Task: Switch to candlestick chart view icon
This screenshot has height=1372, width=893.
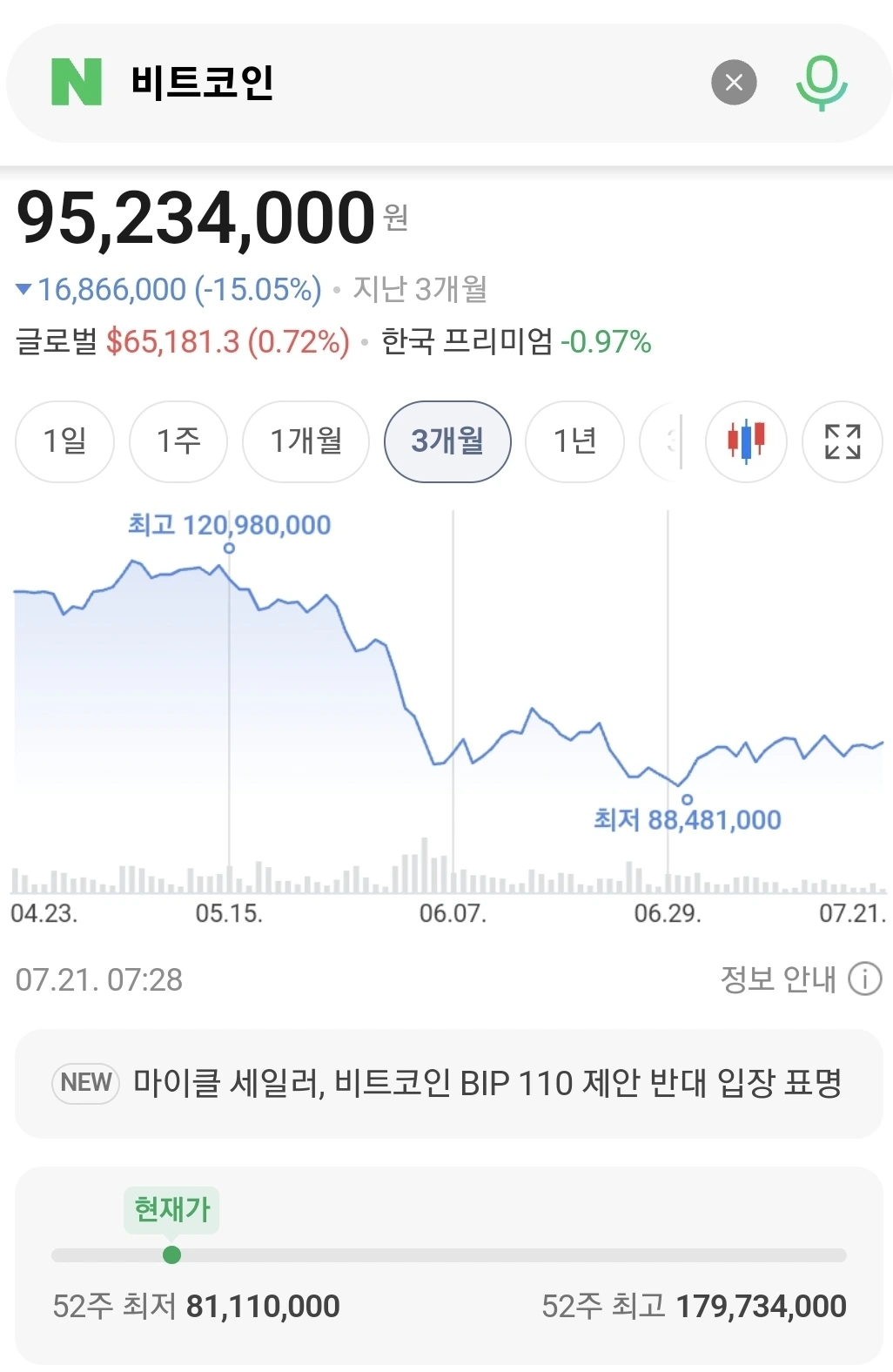Action: click(746, 441)
